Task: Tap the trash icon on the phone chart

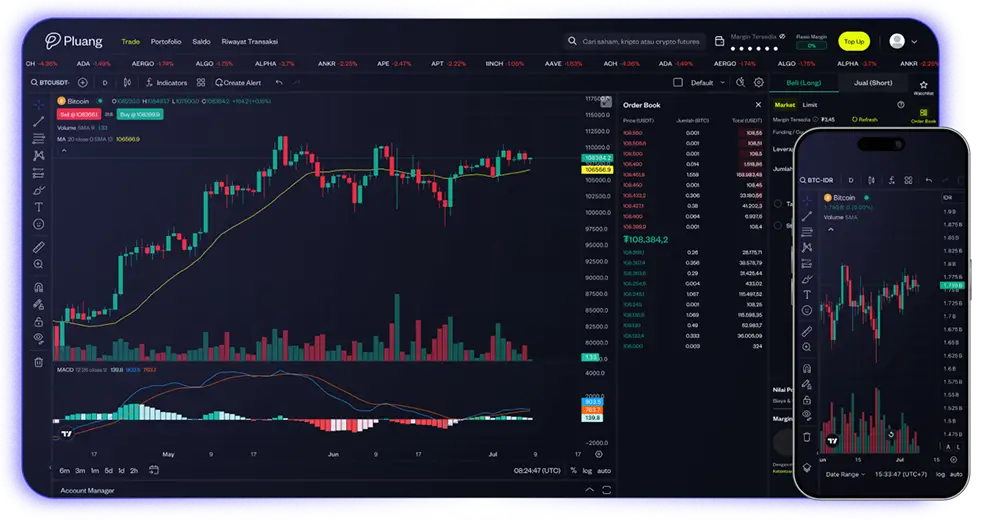Action: click(x=807, y=437)
